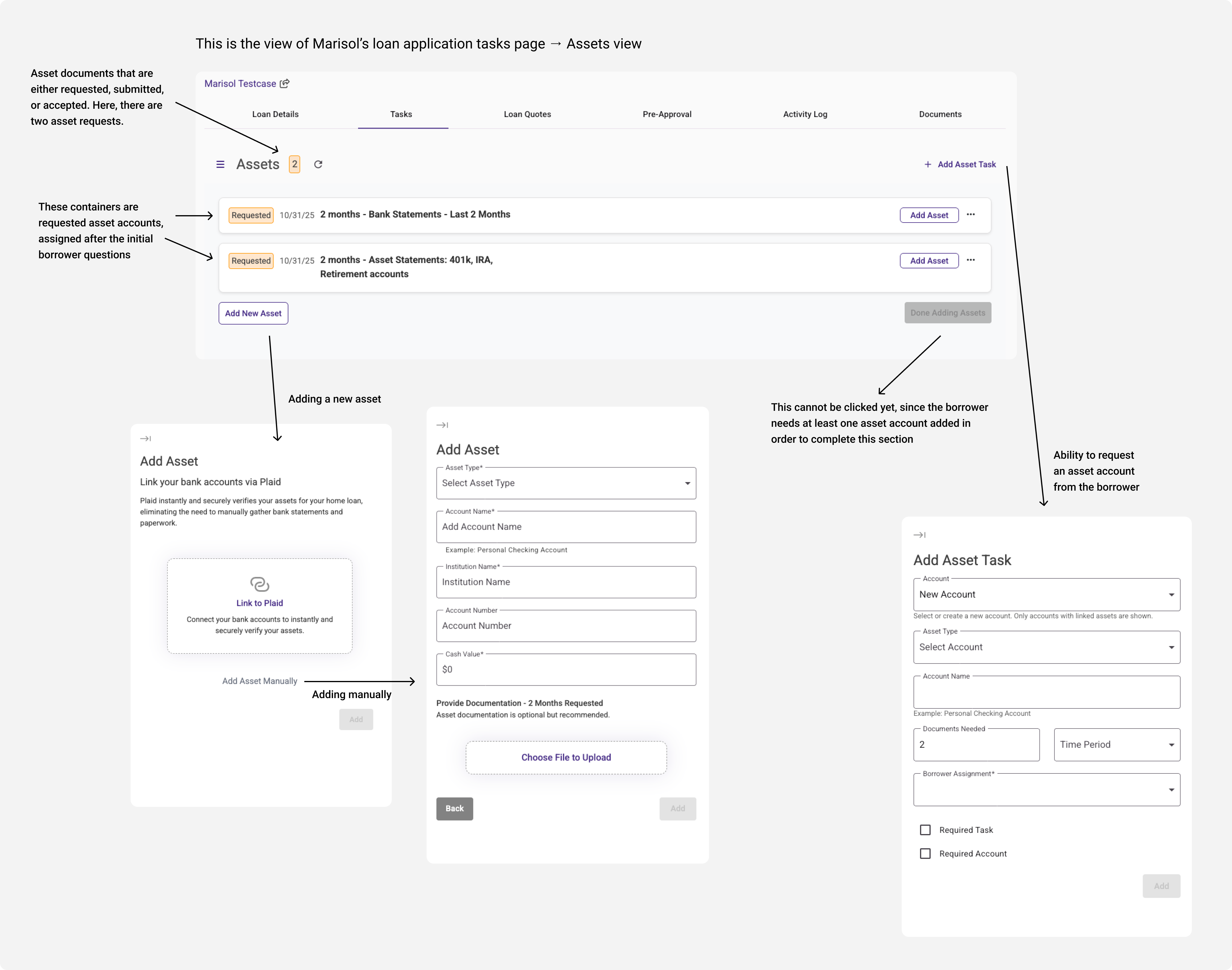
Task: Open three-dot menu for Bank Statements request
Action: click(x=971, y=215)
